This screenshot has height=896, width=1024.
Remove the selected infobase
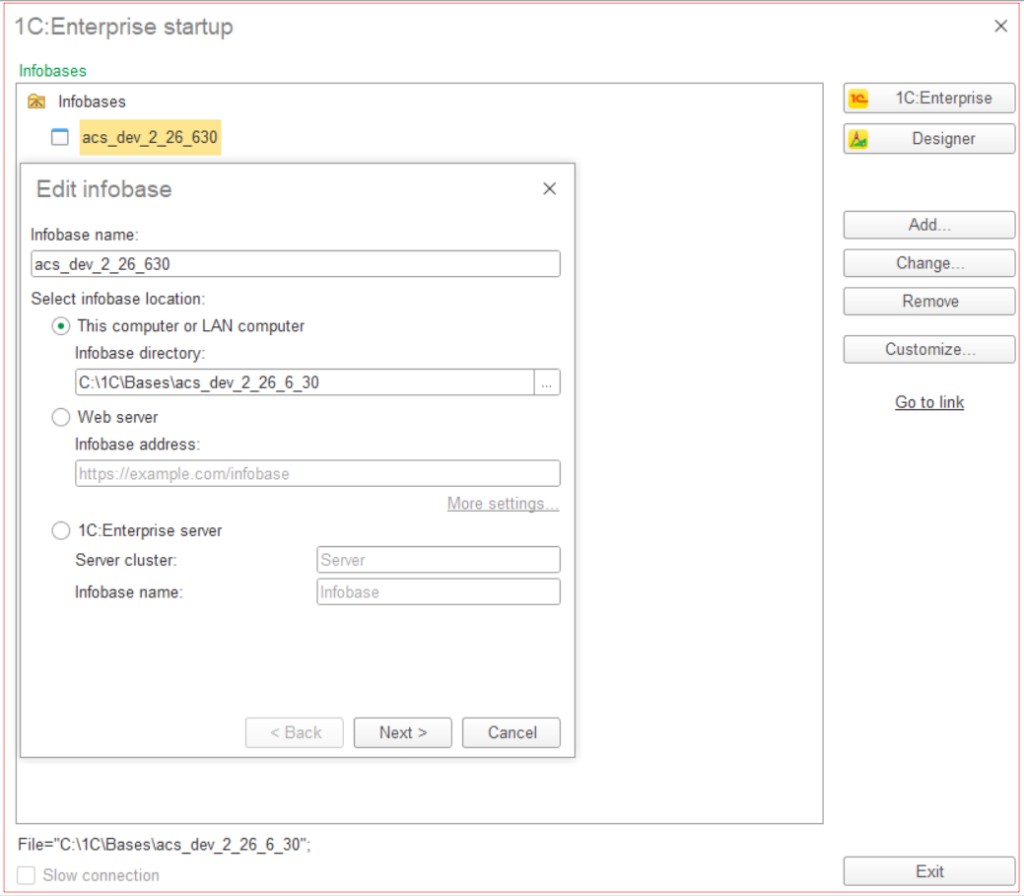tap(929, 302)
